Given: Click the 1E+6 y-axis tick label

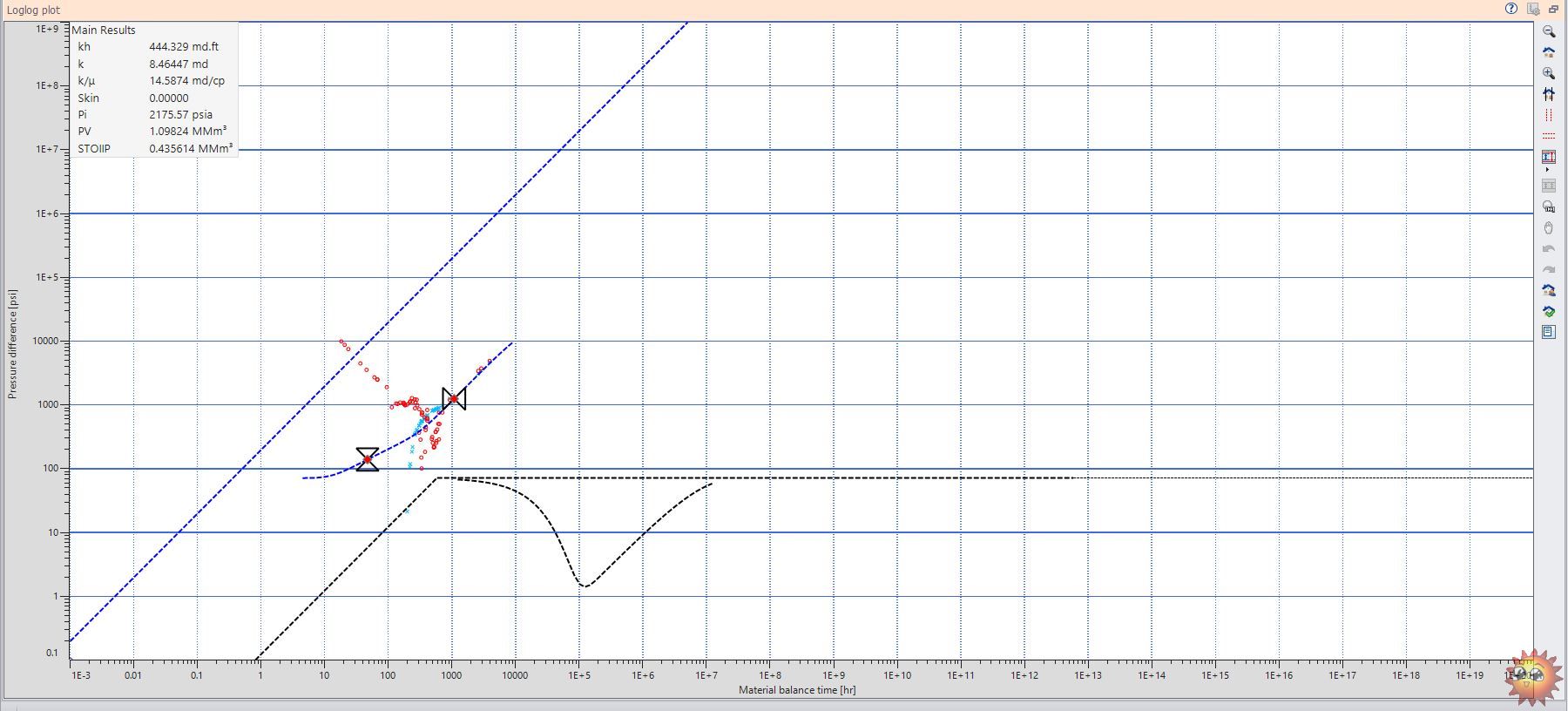Looking at the screenshot, I should [x=47, y=214].
